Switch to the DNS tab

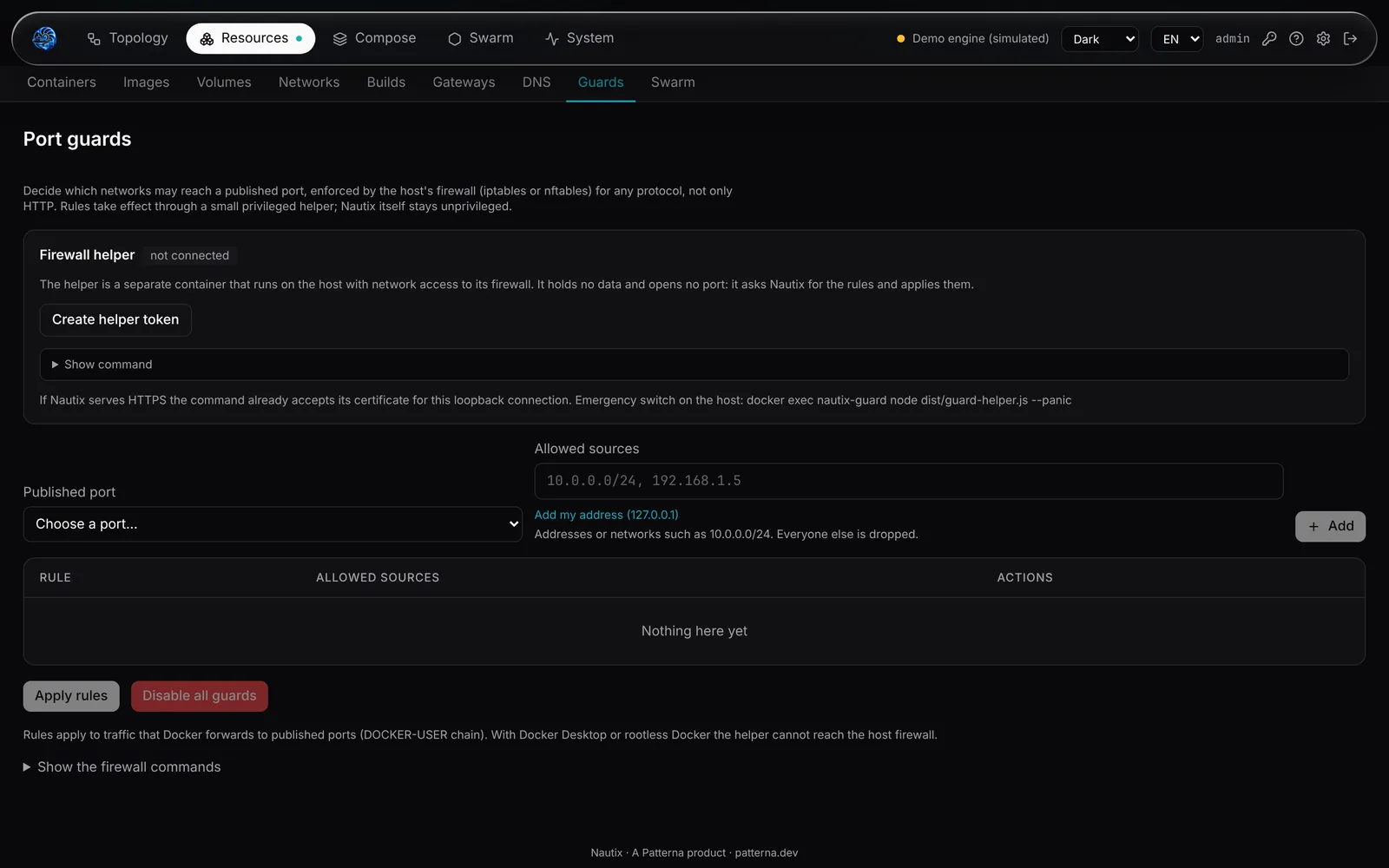point(537,82)
